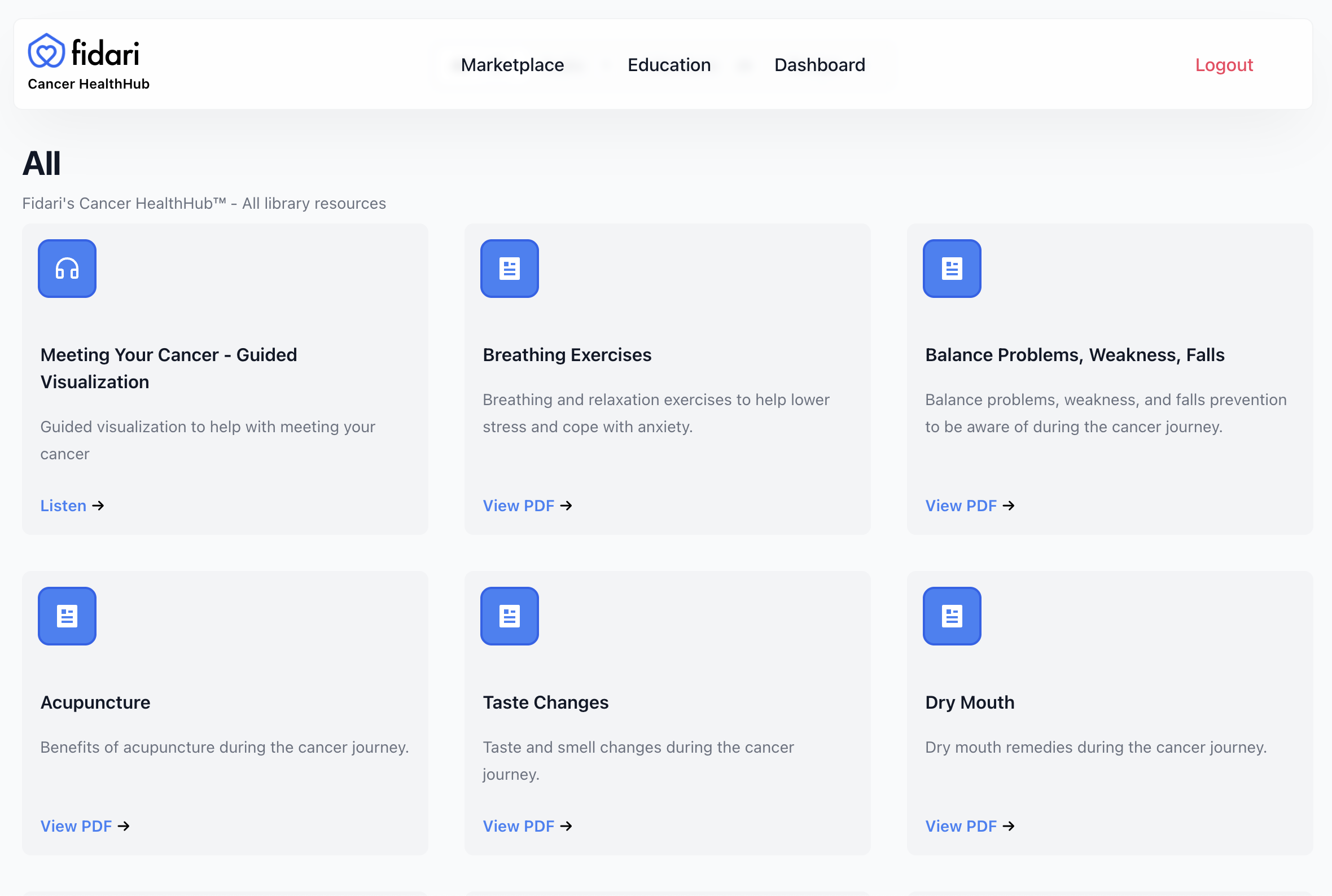Click the 'Cancer HealthHub' text under logo
Viewport: 1332px width, 896px height.
[89, 84]
